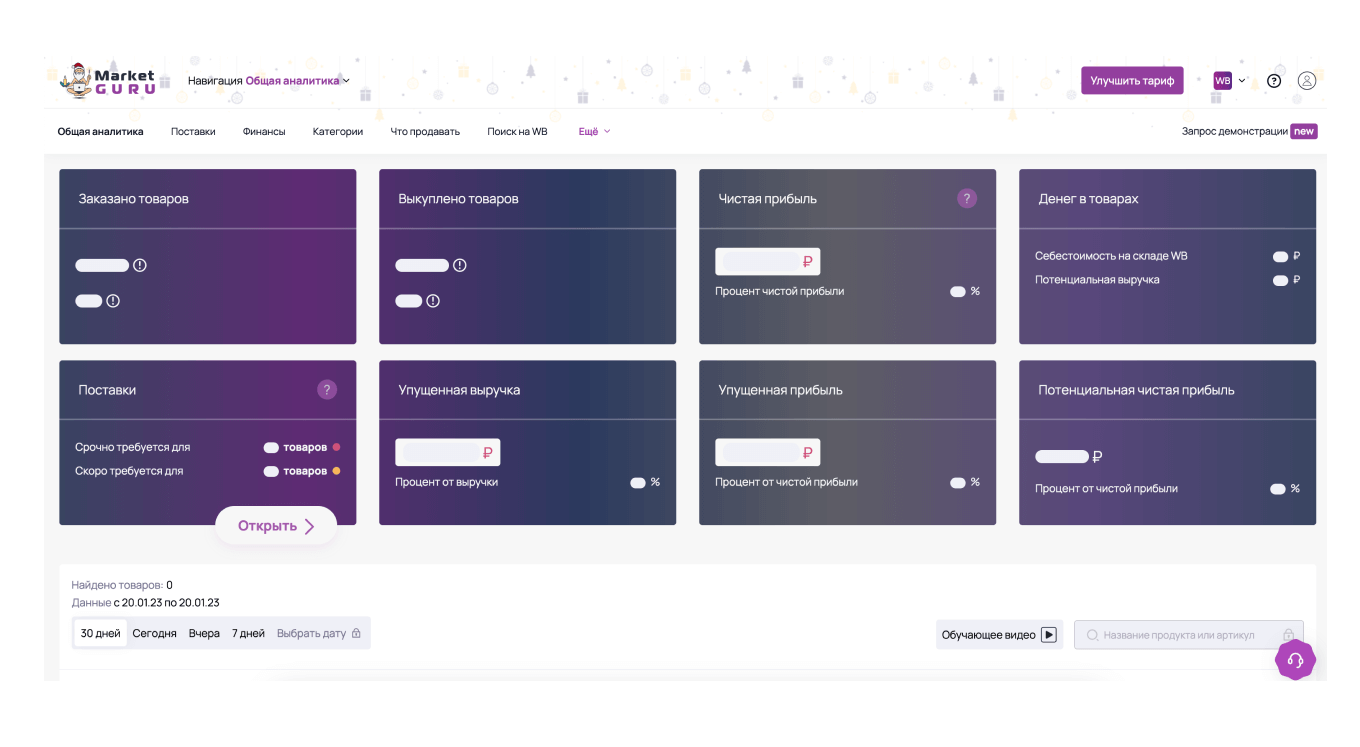Click the lock icon next to Выбрать дату
Viewport: 1360px width, 747px height.
click(x=357, y=633)
